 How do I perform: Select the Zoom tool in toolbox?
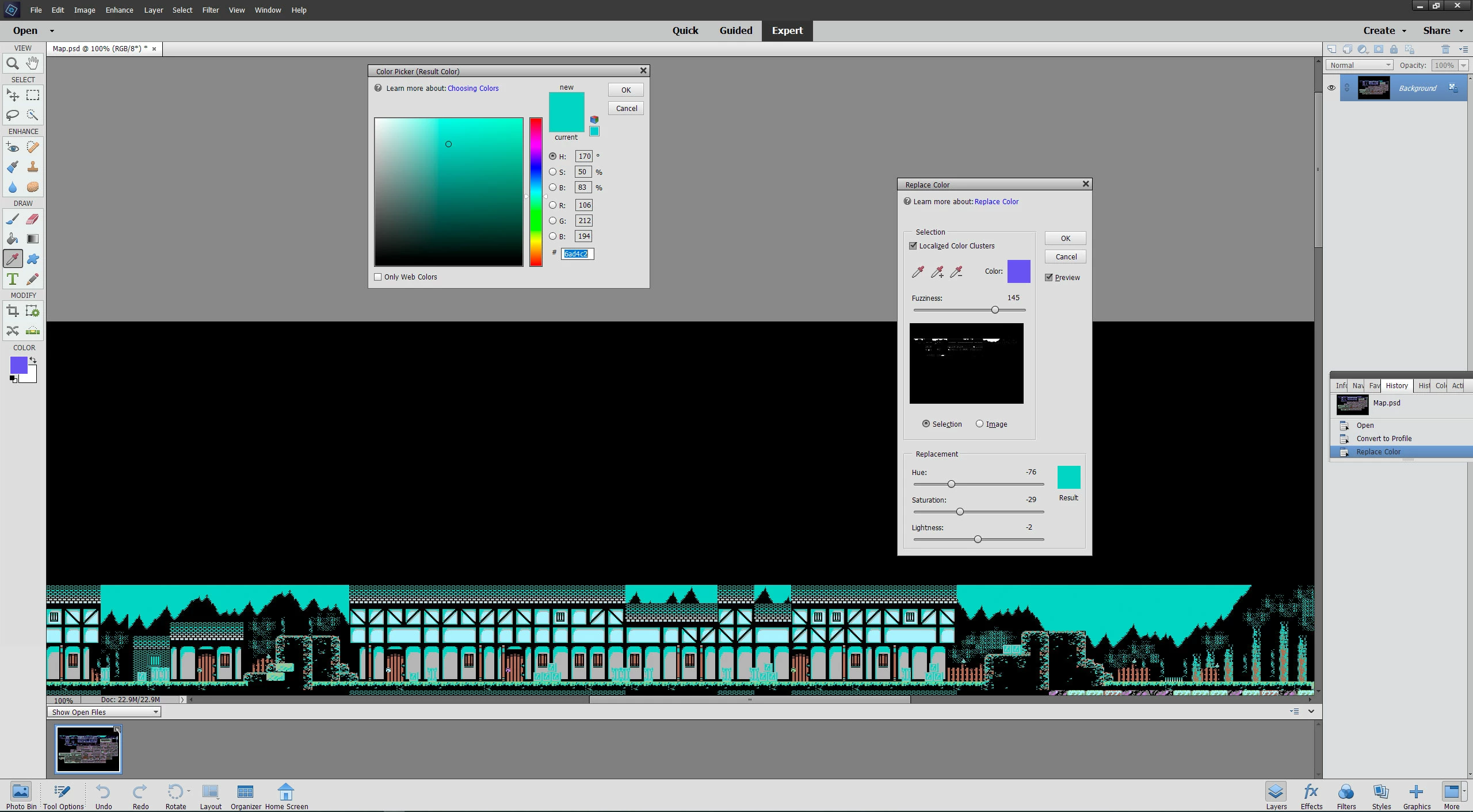[12, 63]
